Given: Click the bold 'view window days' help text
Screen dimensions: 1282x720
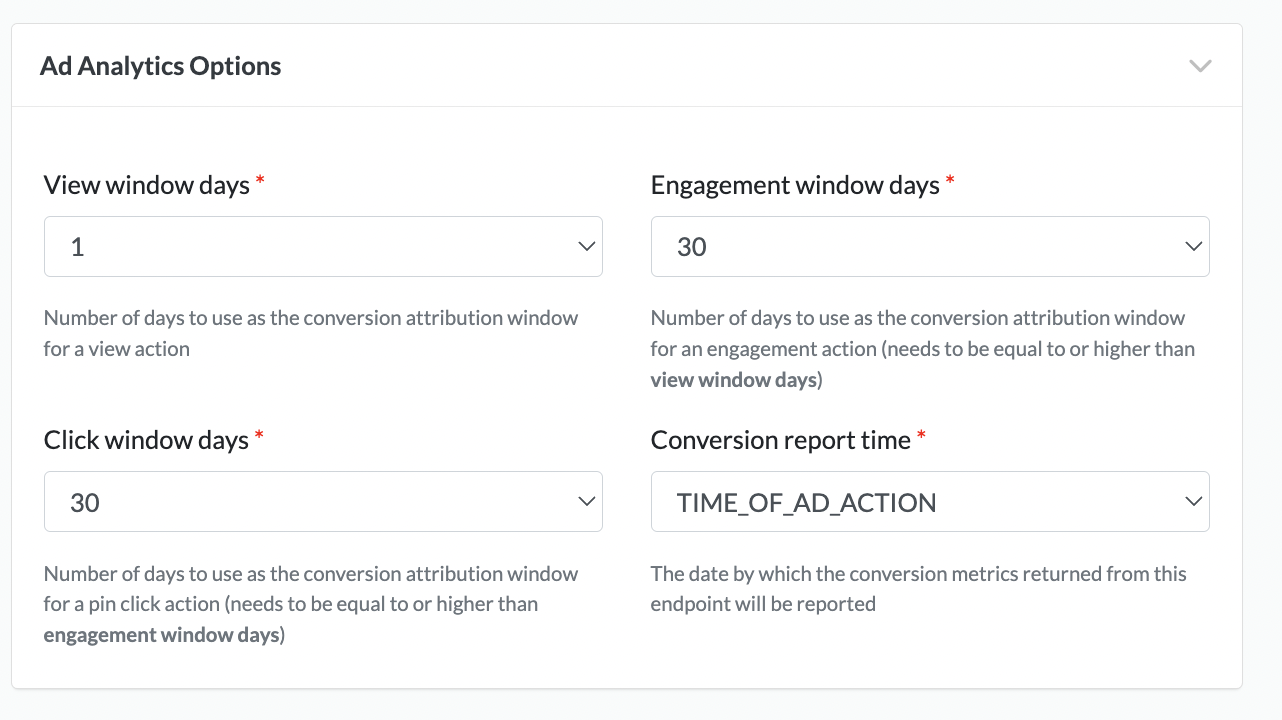Looking at the screenshot, I should point(733,380).
